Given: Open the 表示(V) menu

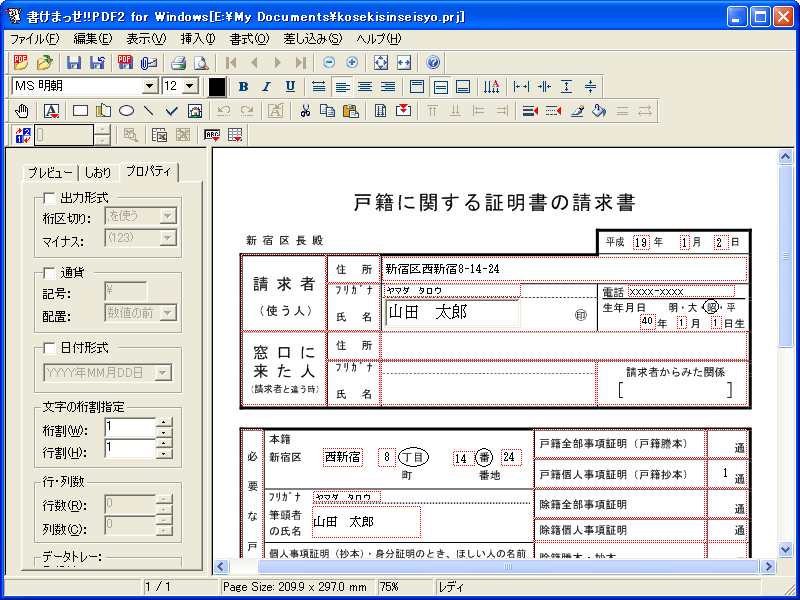Looking at the screenshot, I should click(x=146, y=39).
